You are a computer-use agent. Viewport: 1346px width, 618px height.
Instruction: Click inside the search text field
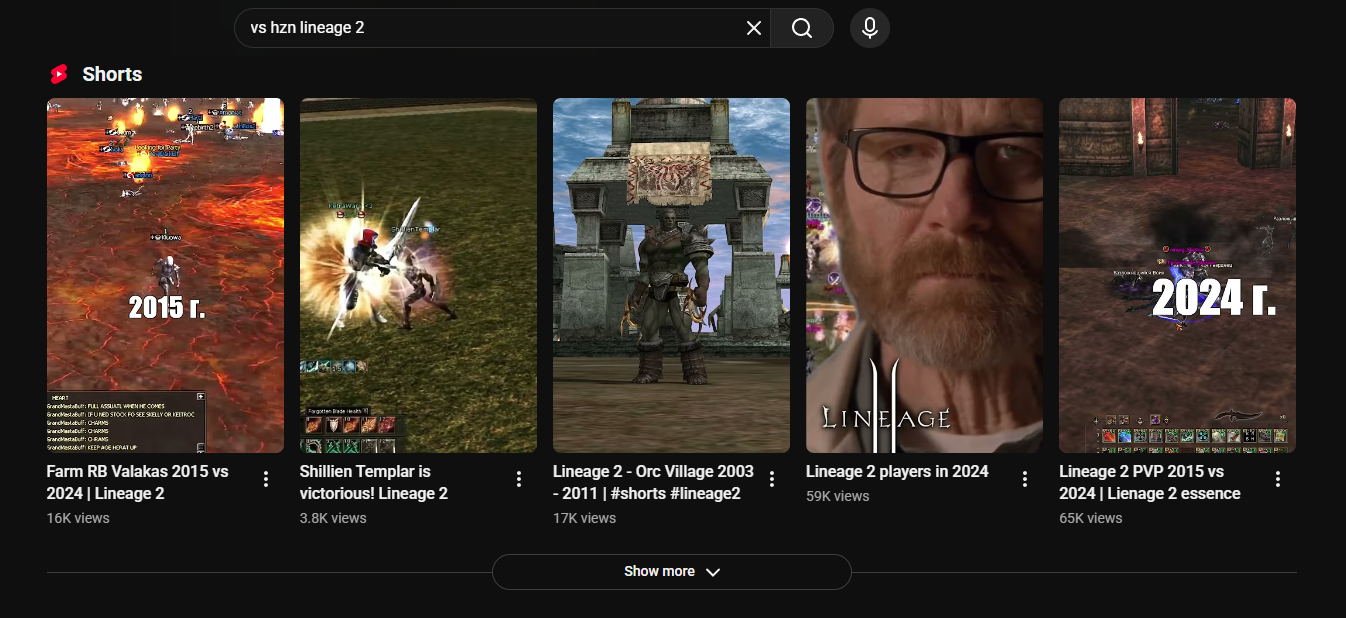click(490, 28)
